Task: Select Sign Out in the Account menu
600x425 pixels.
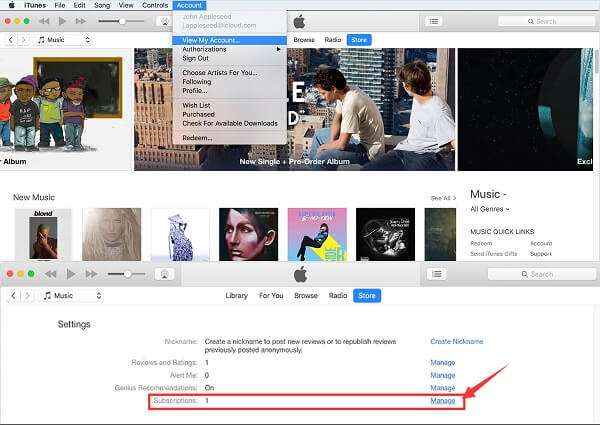Action: tap(230, 58)
